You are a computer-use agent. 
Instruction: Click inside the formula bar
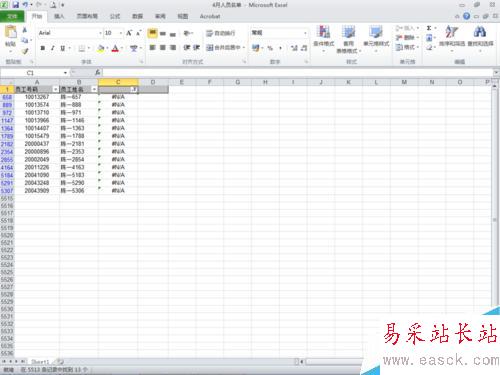[297, 72]
